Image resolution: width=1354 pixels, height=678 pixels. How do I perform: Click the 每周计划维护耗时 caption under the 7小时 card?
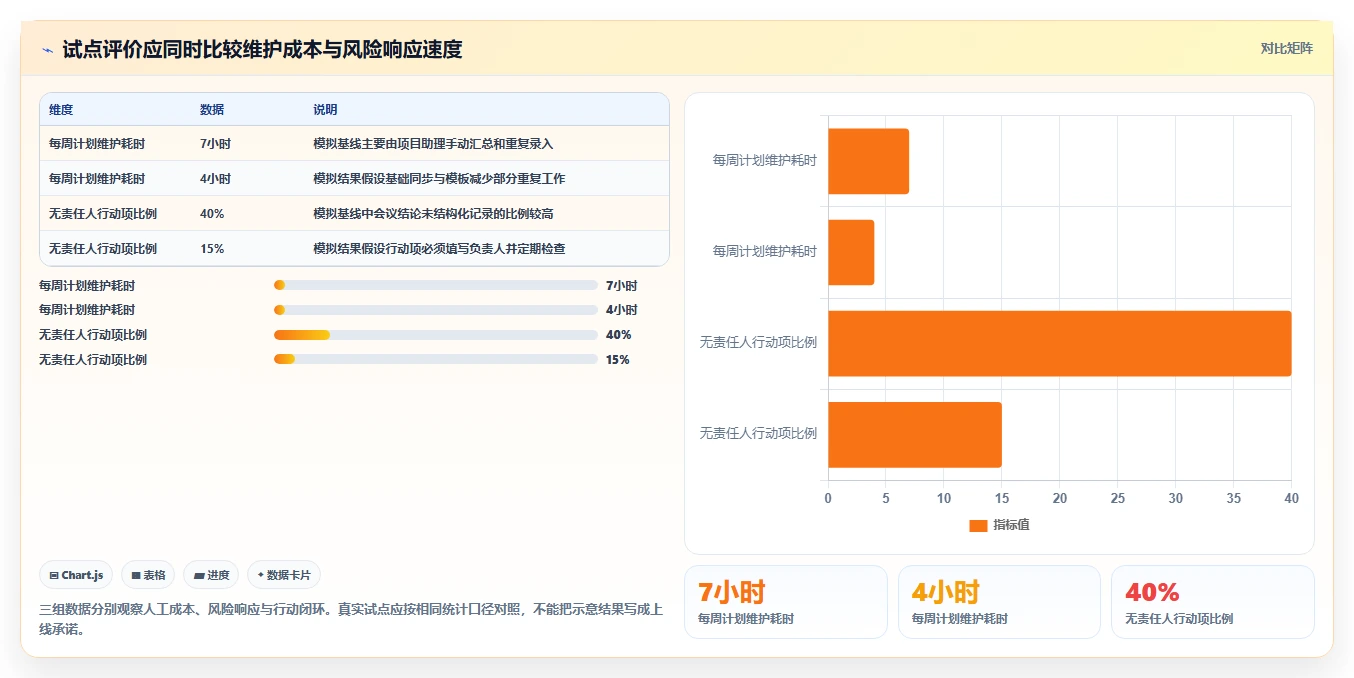[x=746, y=619]
